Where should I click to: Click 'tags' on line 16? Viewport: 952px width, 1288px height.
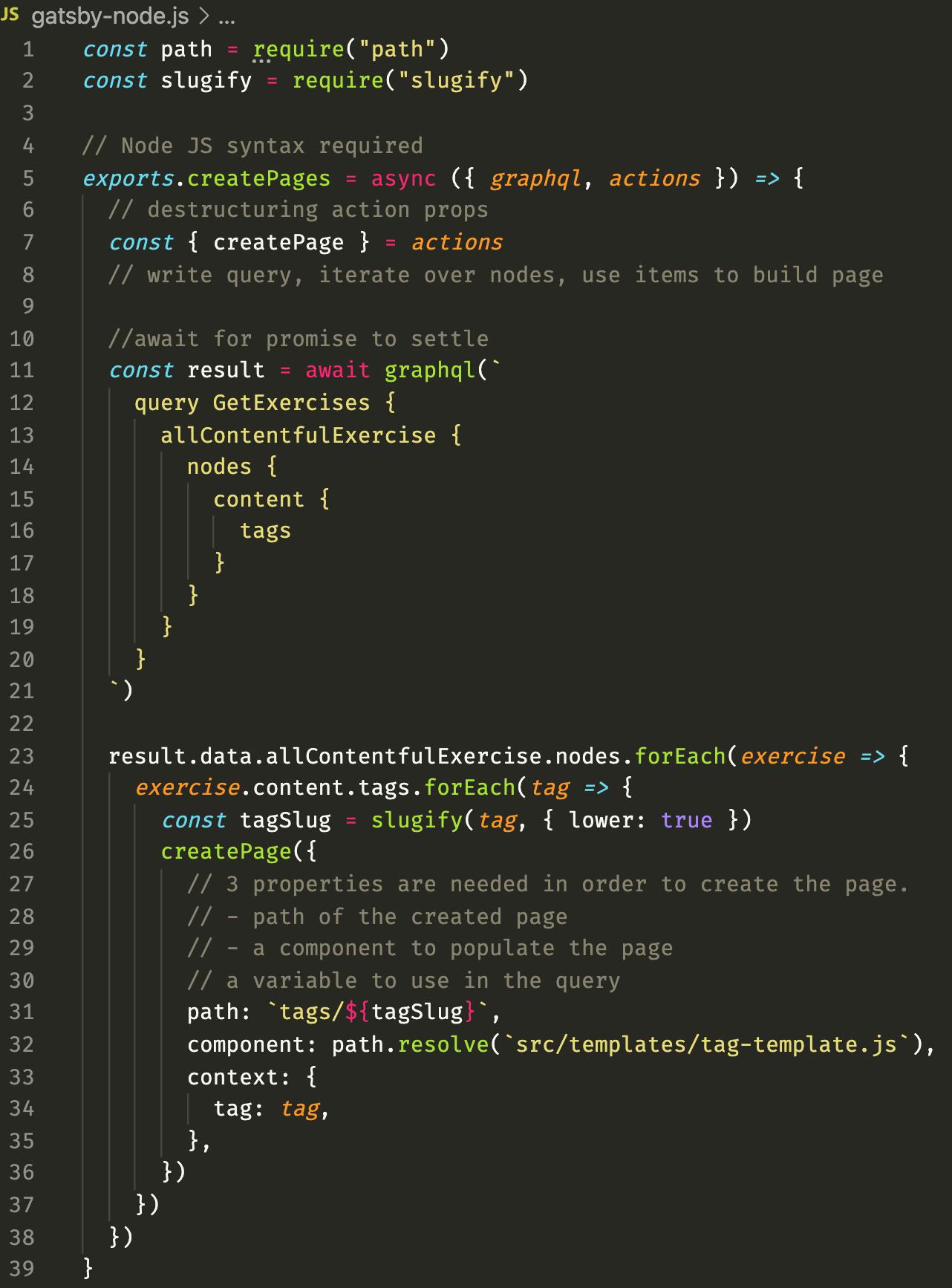pos(265,531)
